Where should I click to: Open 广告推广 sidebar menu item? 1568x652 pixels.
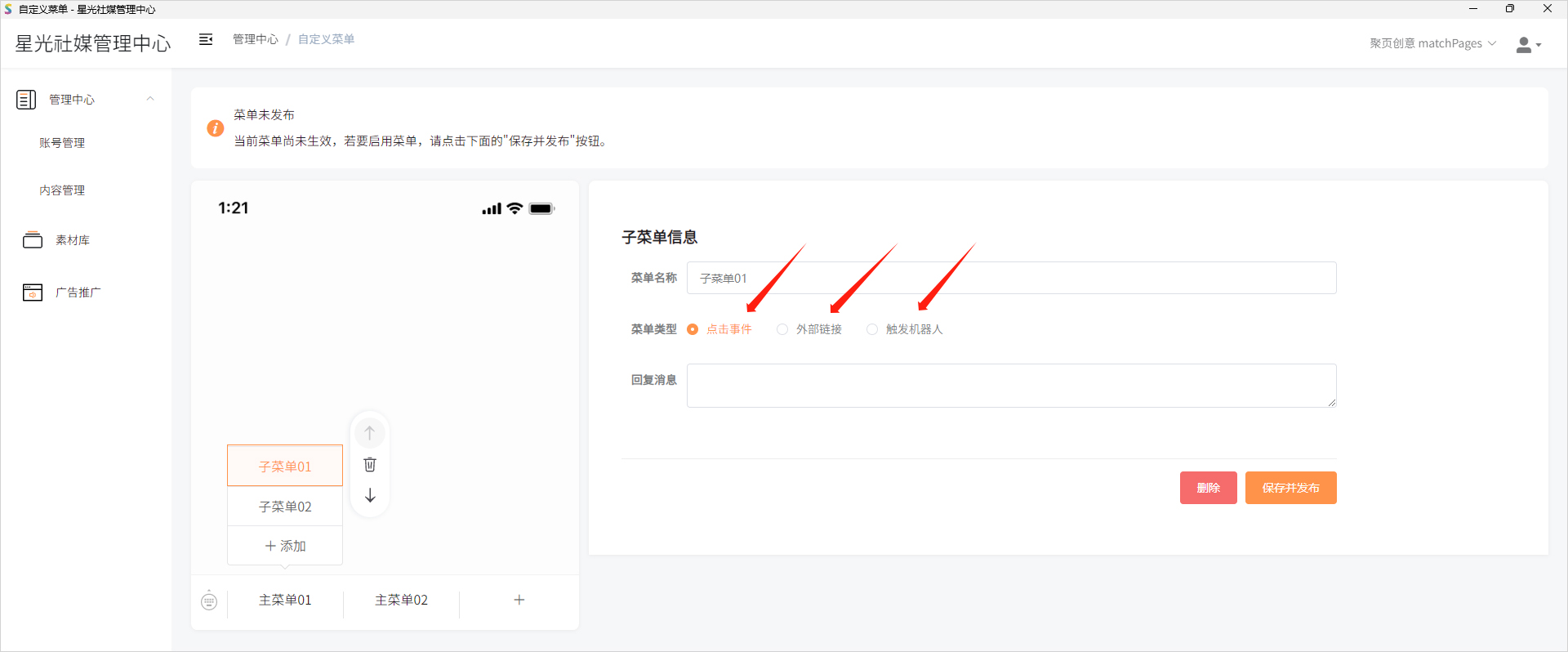click(78, 293)
